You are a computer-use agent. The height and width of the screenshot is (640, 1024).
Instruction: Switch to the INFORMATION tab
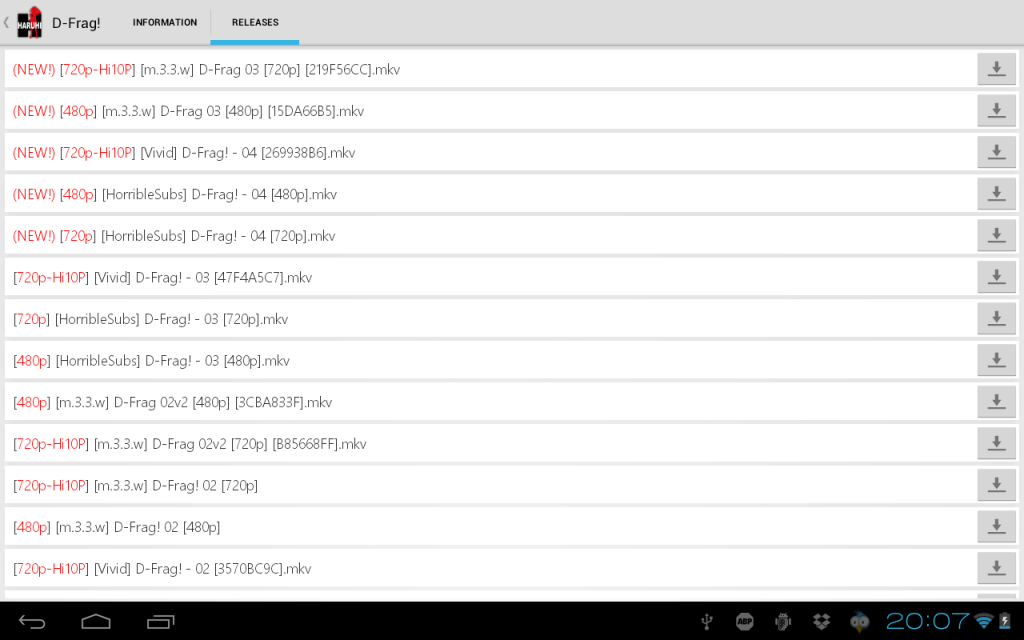coord(165,22)
